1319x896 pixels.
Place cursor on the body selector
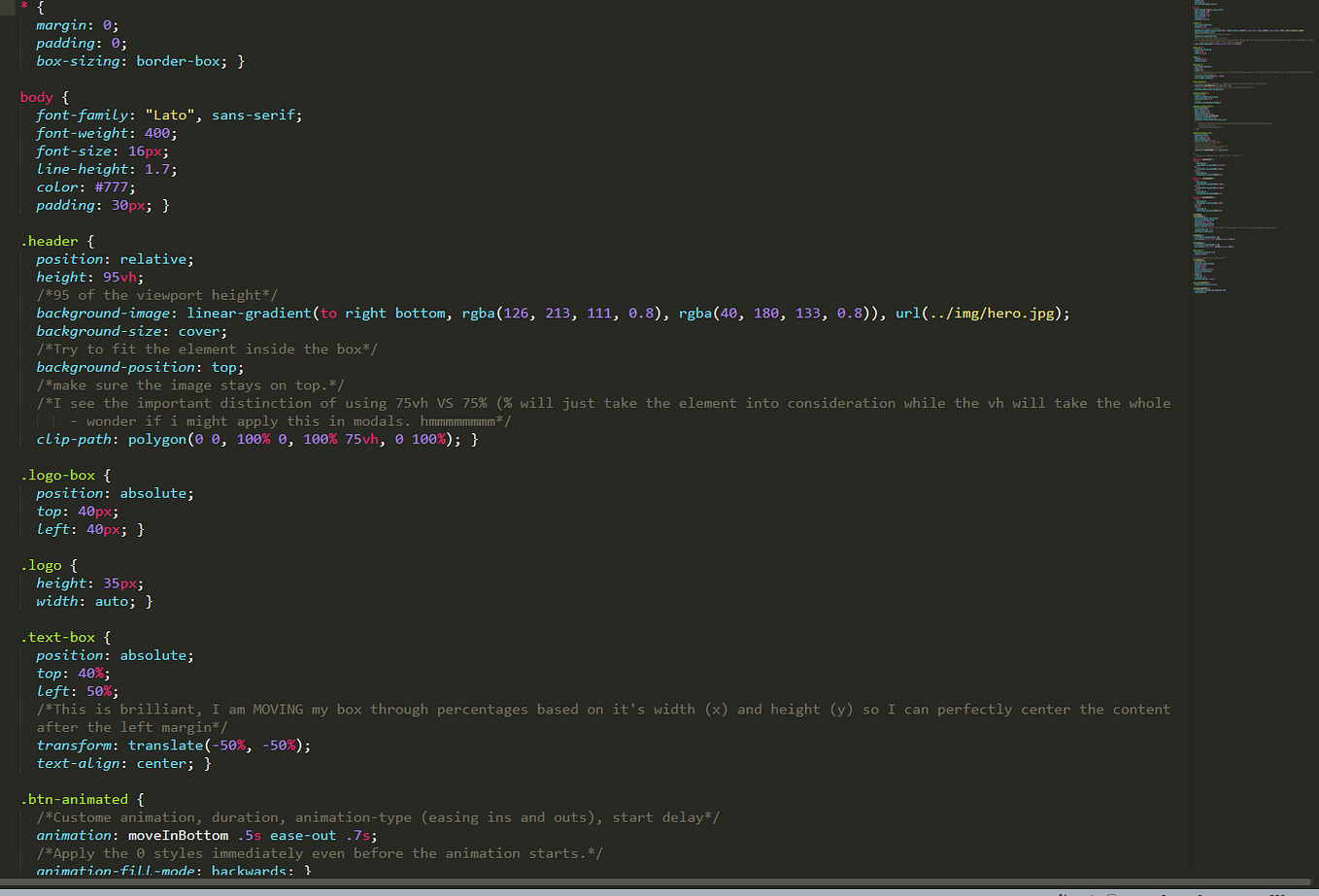[36, 96]
